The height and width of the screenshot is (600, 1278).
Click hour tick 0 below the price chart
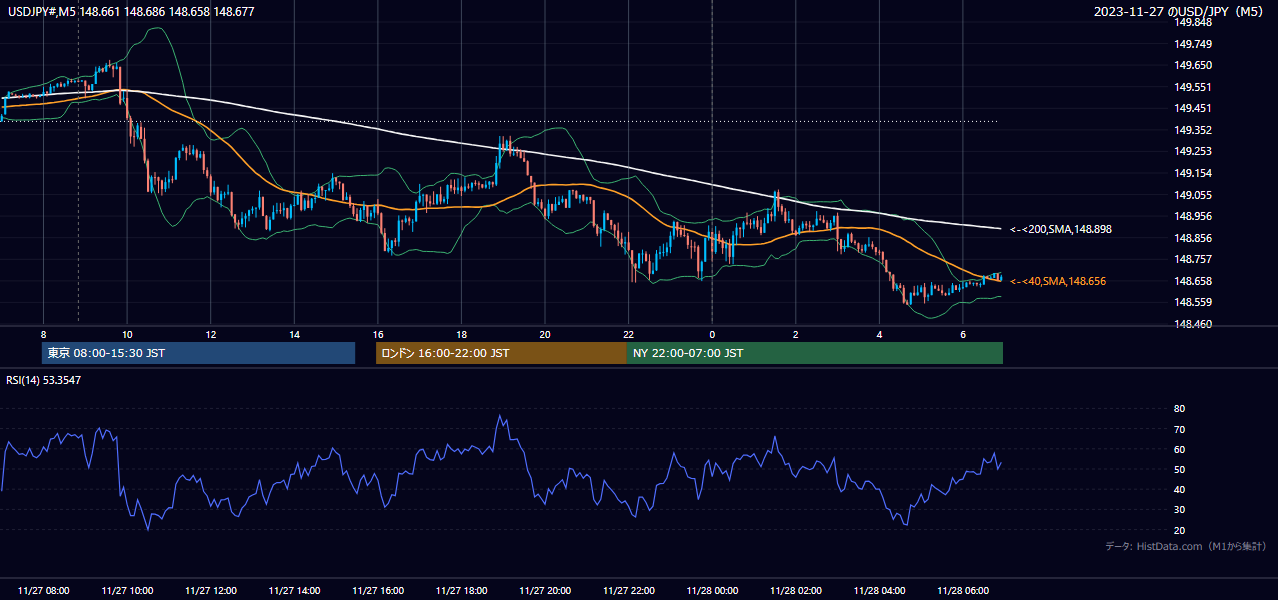pos(712,334)
